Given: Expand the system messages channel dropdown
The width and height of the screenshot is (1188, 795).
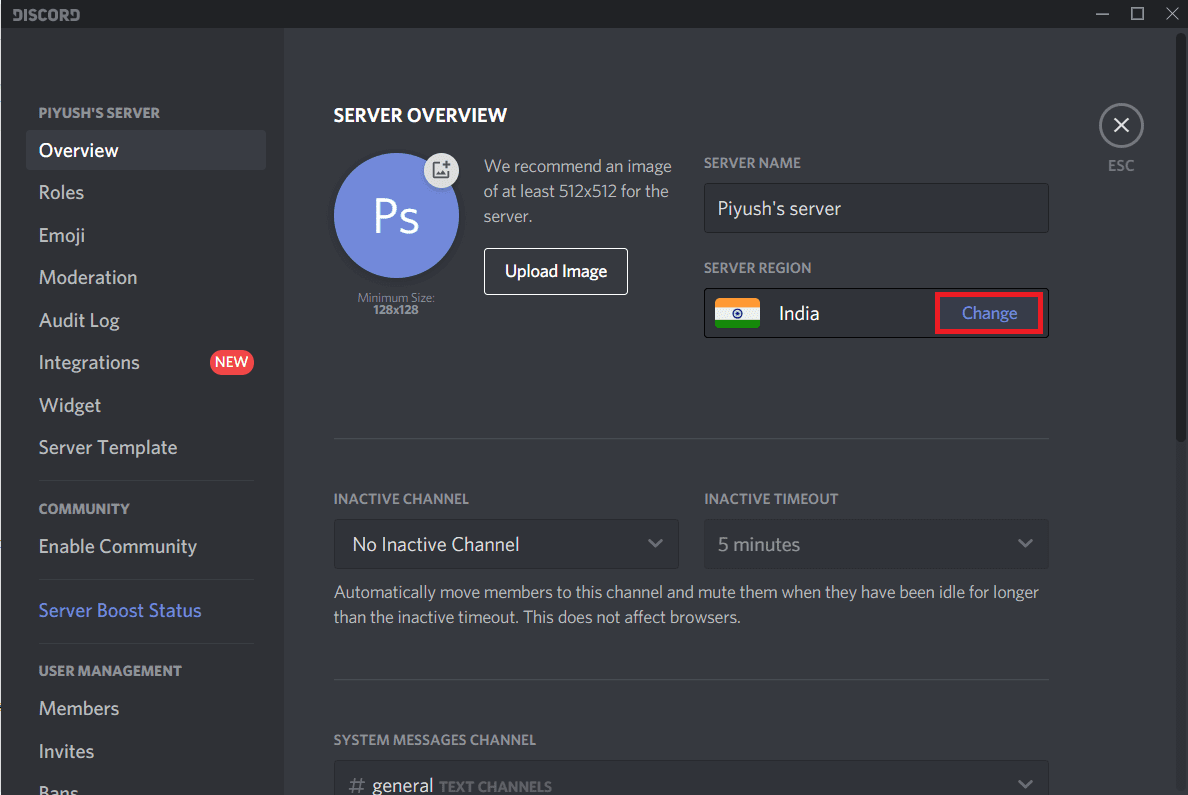Looking at the screenshot, I should click(1024, 783).
